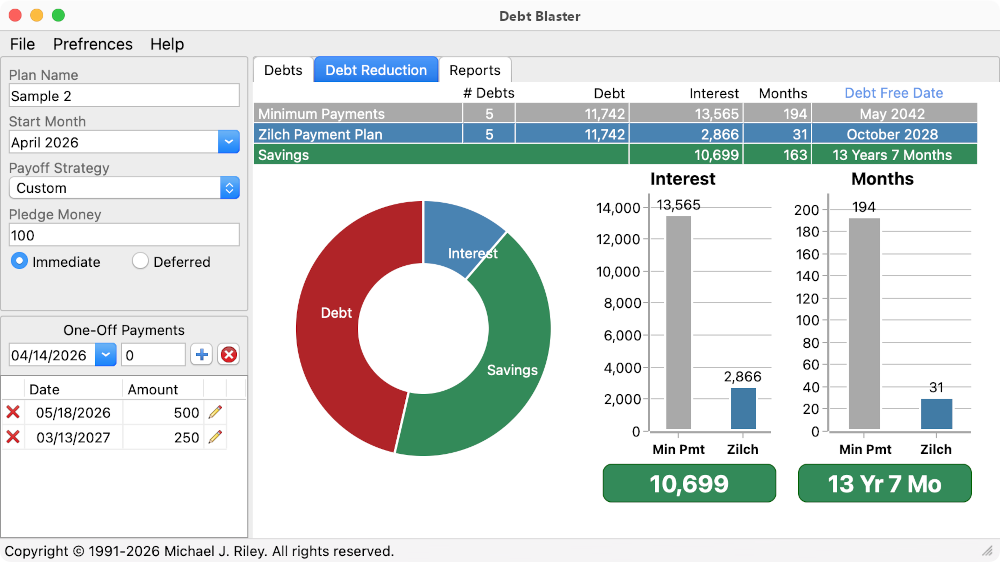Open the one-off payment date picker
This screenshot has height=562, width=1000.
(105, 355)
